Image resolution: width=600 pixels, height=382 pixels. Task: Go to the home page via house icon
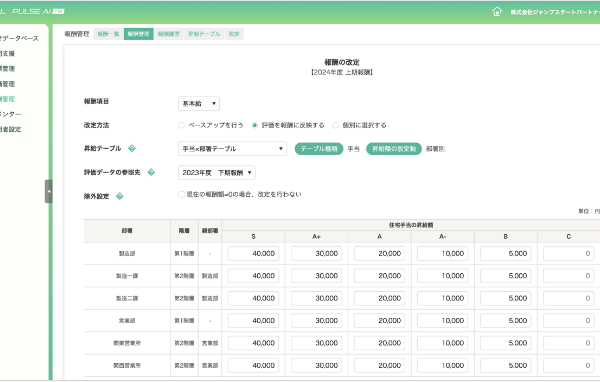(497, 11)
